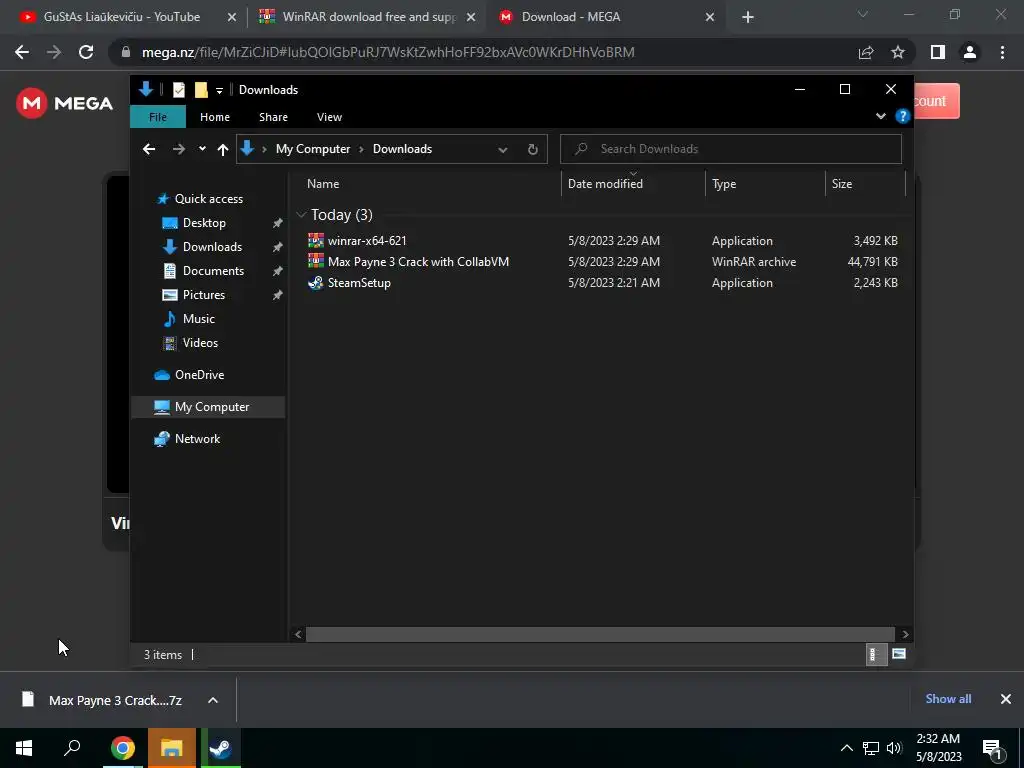This screenshot has width=1024, height=768.
Task: Open Documents in the navigation pane
Action: (213, 270)
